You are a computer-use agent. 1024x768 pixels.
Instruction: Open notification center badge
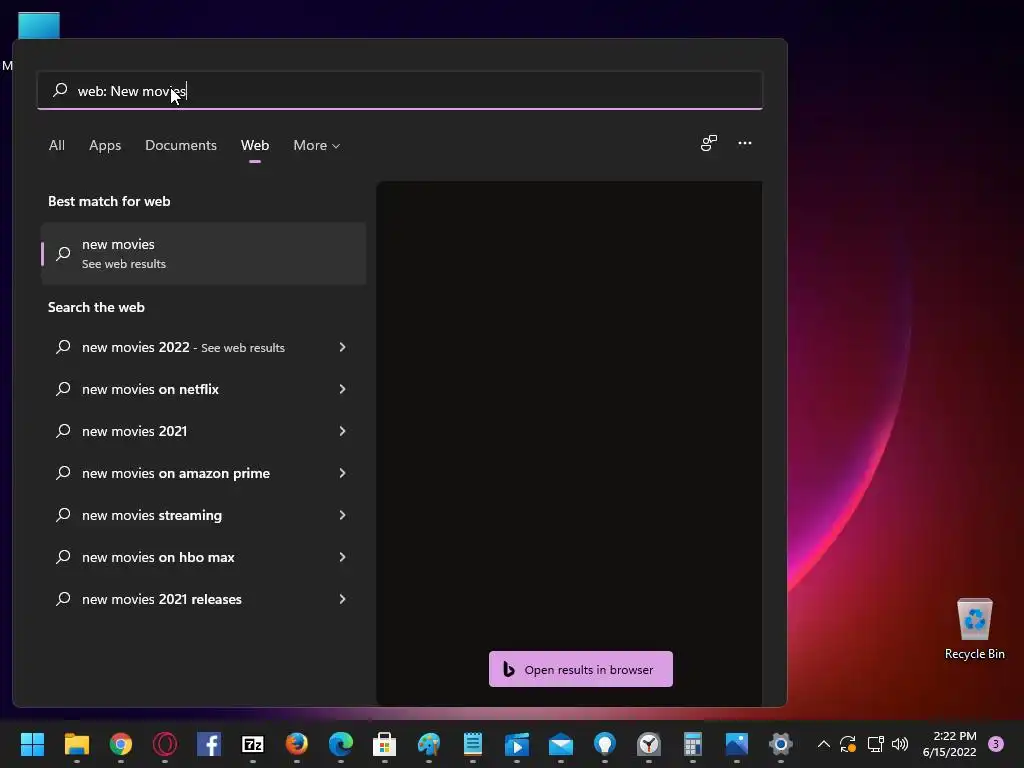pyautogui.click(x=996, y=744)
